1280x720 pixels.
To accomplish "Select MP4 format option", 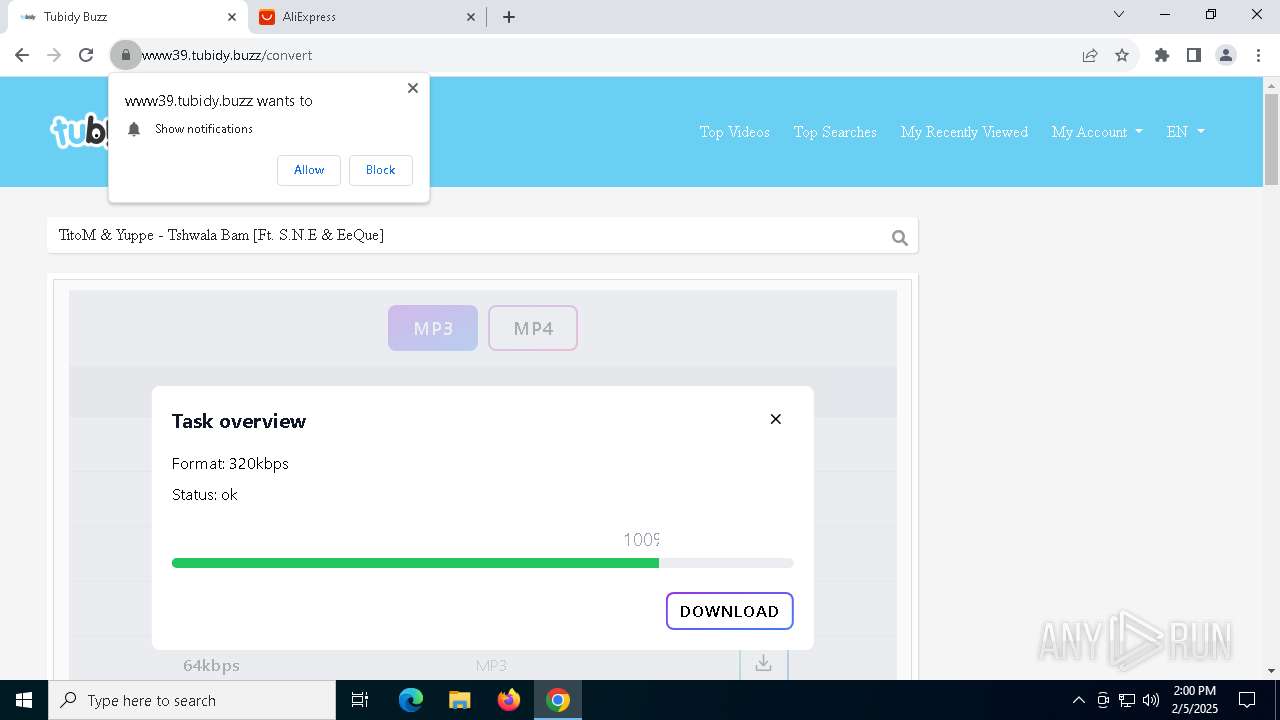I will (x=533, y=328).
